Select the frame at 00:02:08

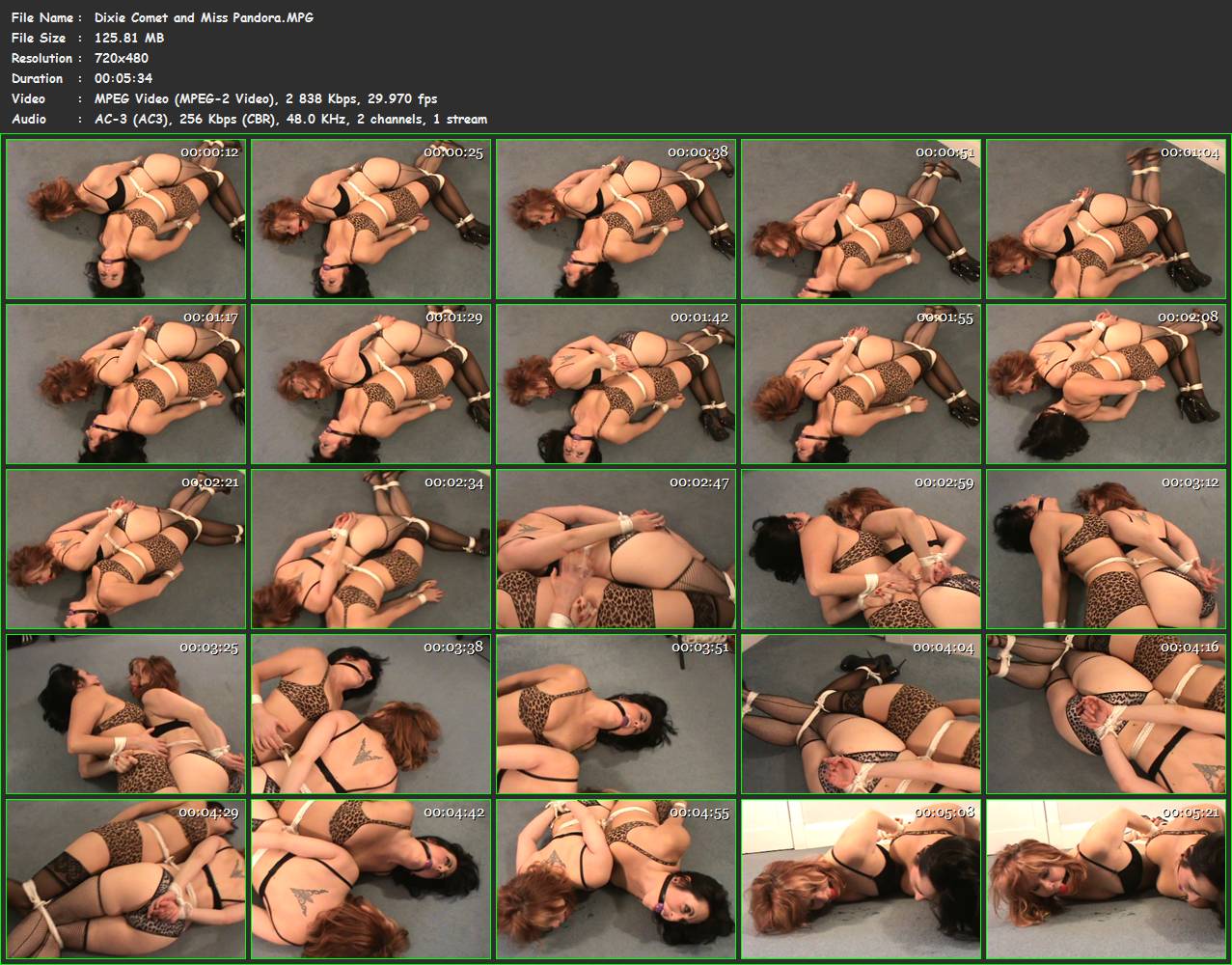coord(1106,384)
